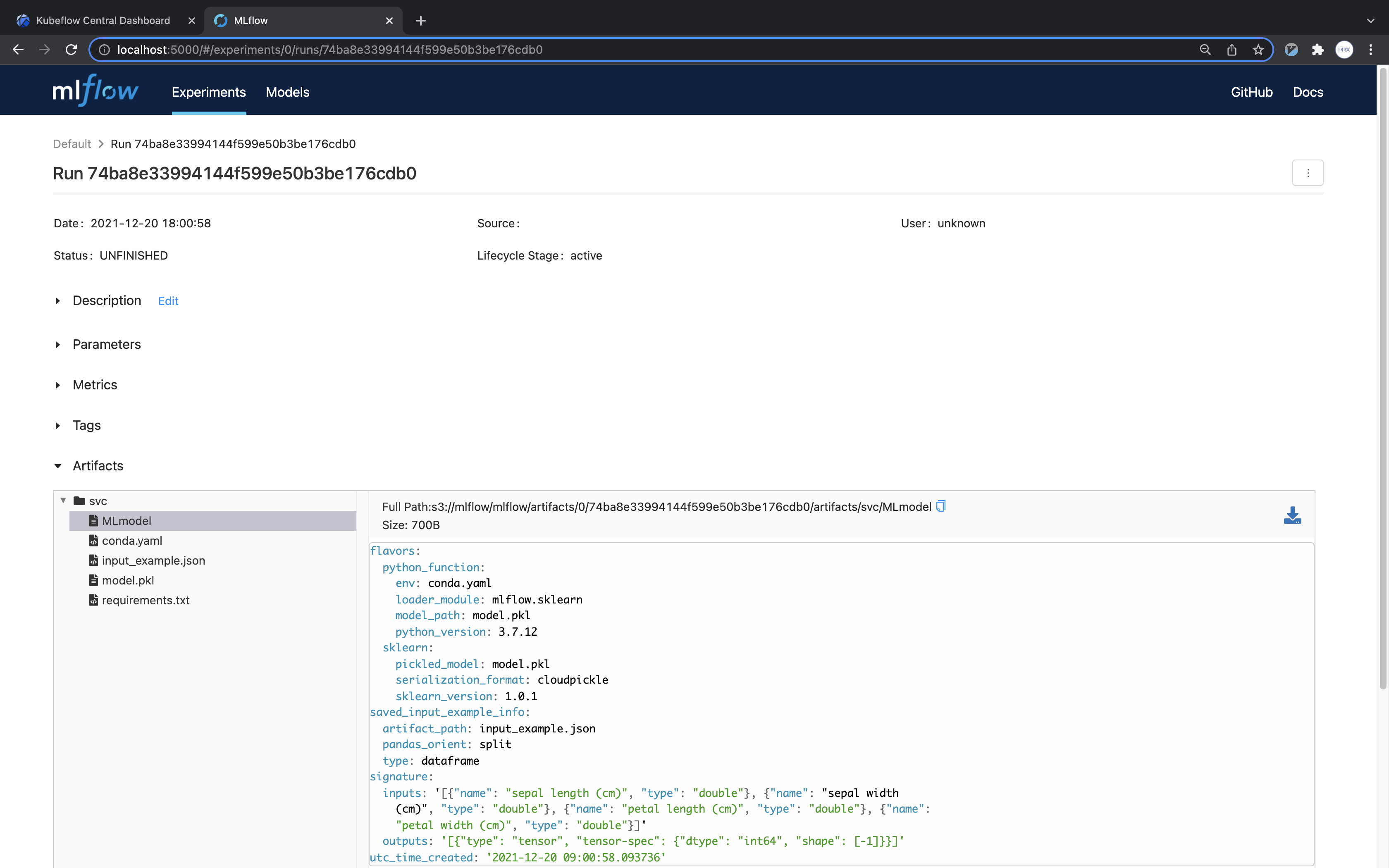1389x868 pixels.
Task: Click the requirements.txt file icon
Action: click(93, 600)
